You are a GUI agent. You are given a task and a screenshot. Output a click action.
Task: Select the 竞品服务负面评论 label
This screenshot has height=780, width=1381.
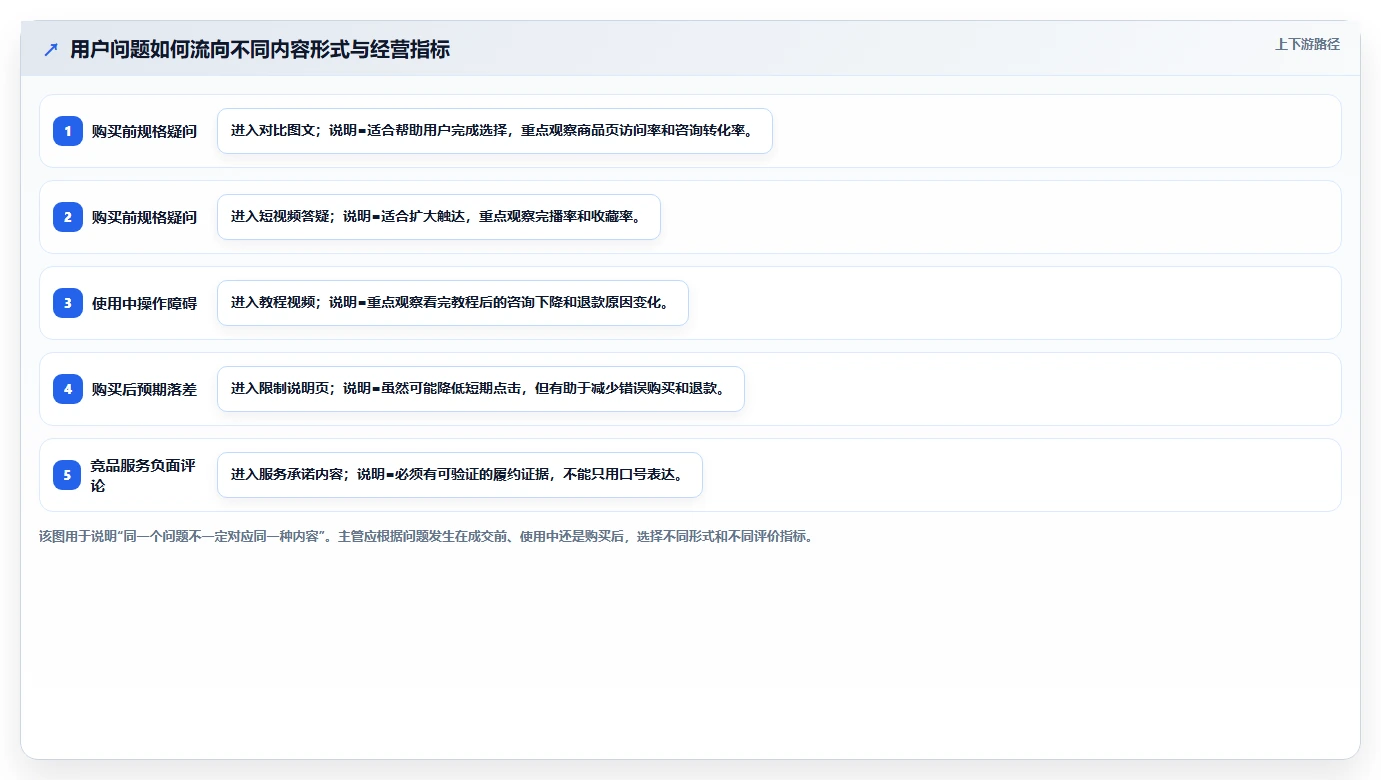(x=144, y=475)
